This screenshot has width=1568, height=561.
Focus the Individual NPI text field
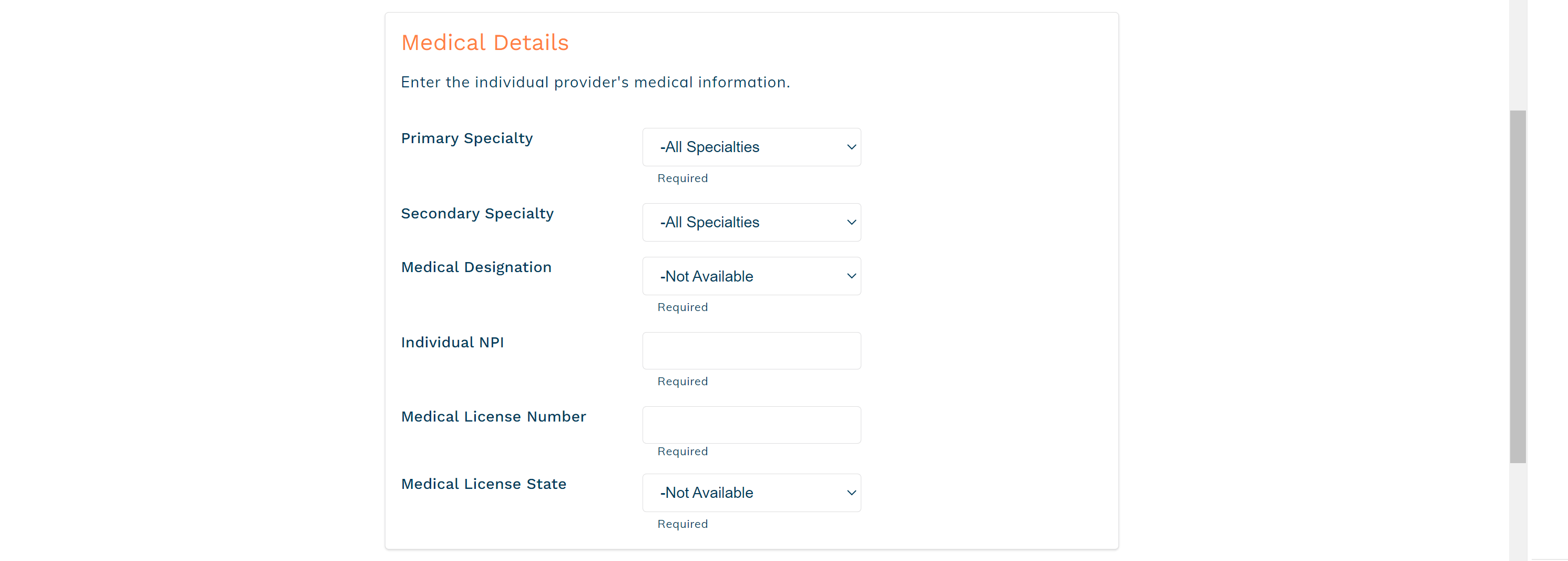point(751,350)
